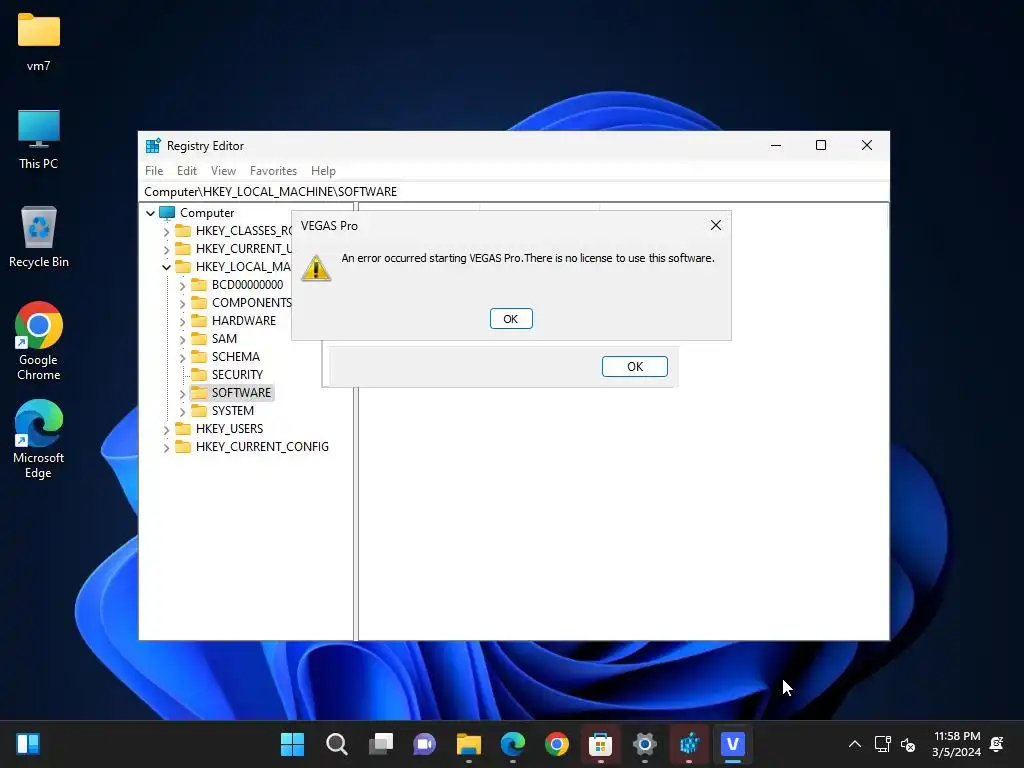Open notifications bell in tray
Image resolution: width=1024 pixels, height=768 pixels.
pos(997,744)
